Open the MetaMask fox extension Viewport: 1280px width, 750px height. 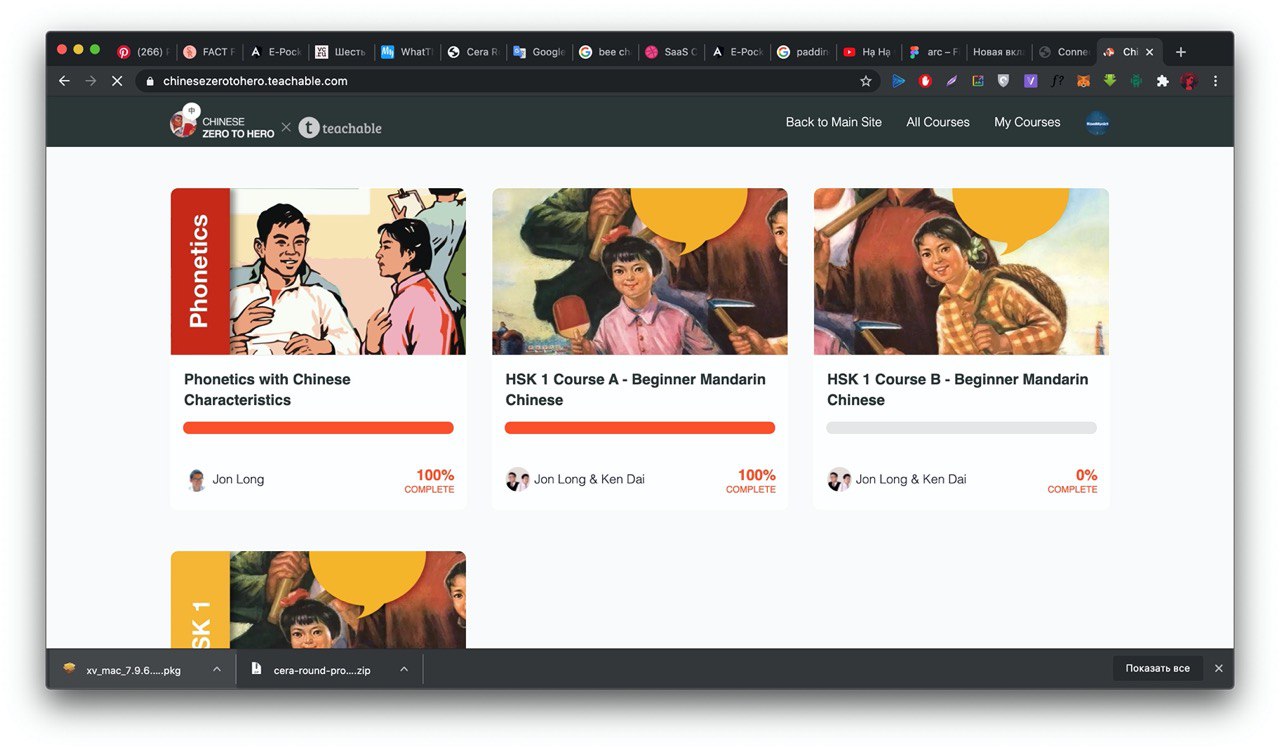coord(1083,81)
